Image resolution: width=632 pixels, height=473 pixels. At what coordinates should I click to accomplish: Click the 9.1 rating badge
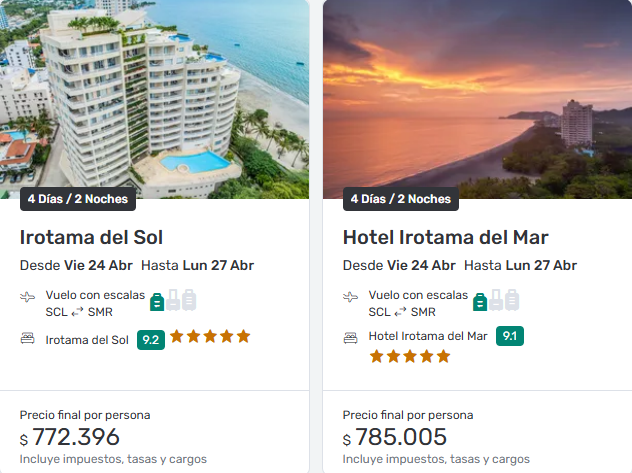tap(510, 336)
